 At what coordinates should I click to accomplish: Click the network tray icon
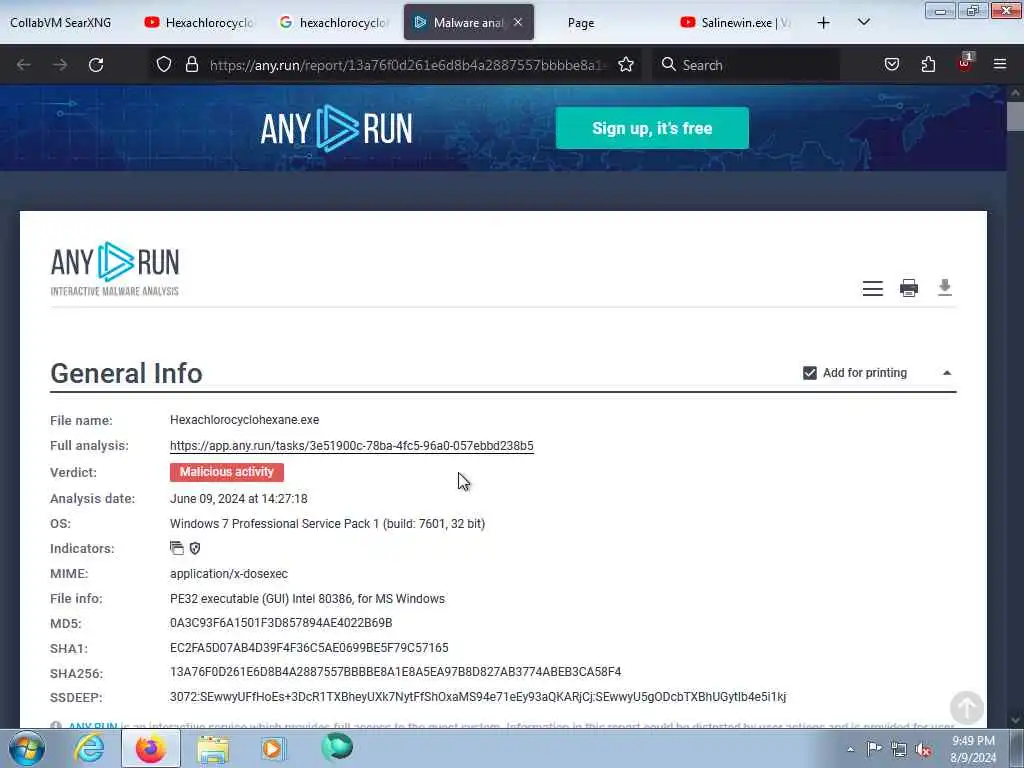coord(899,749)
